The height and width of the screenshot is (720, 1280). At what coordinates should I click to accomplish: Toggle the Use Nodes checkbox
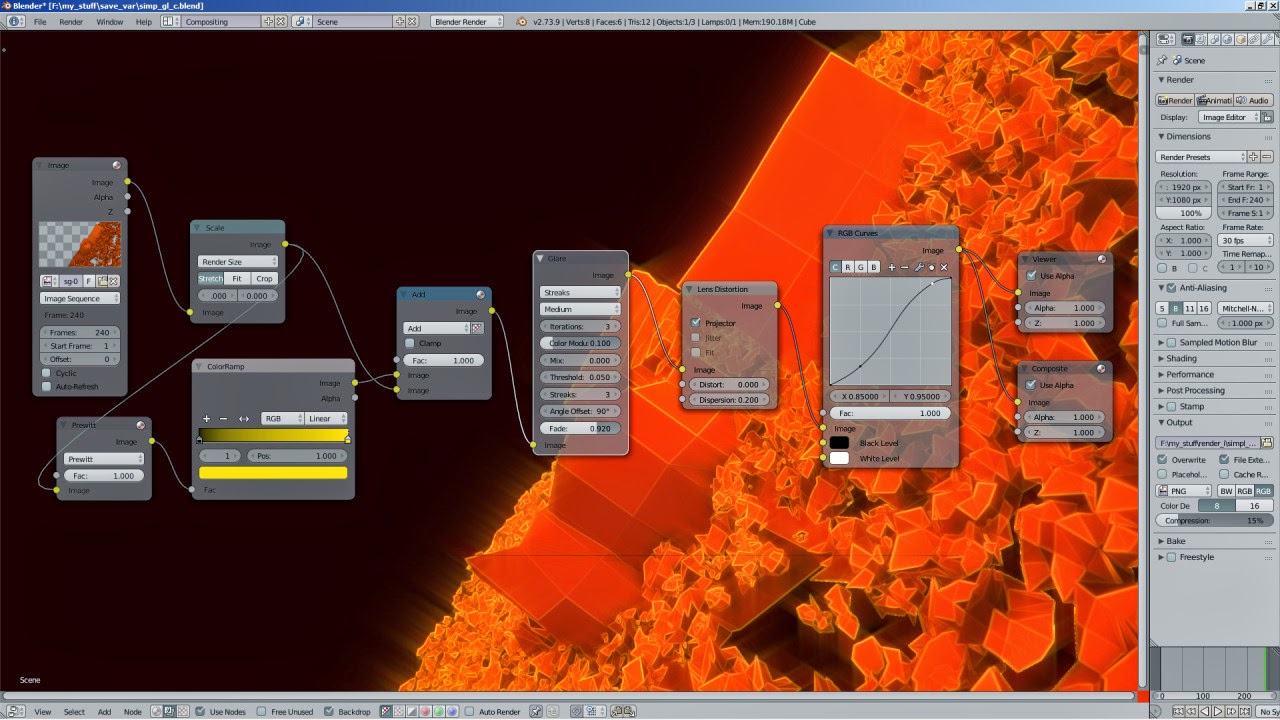[201, 712]
